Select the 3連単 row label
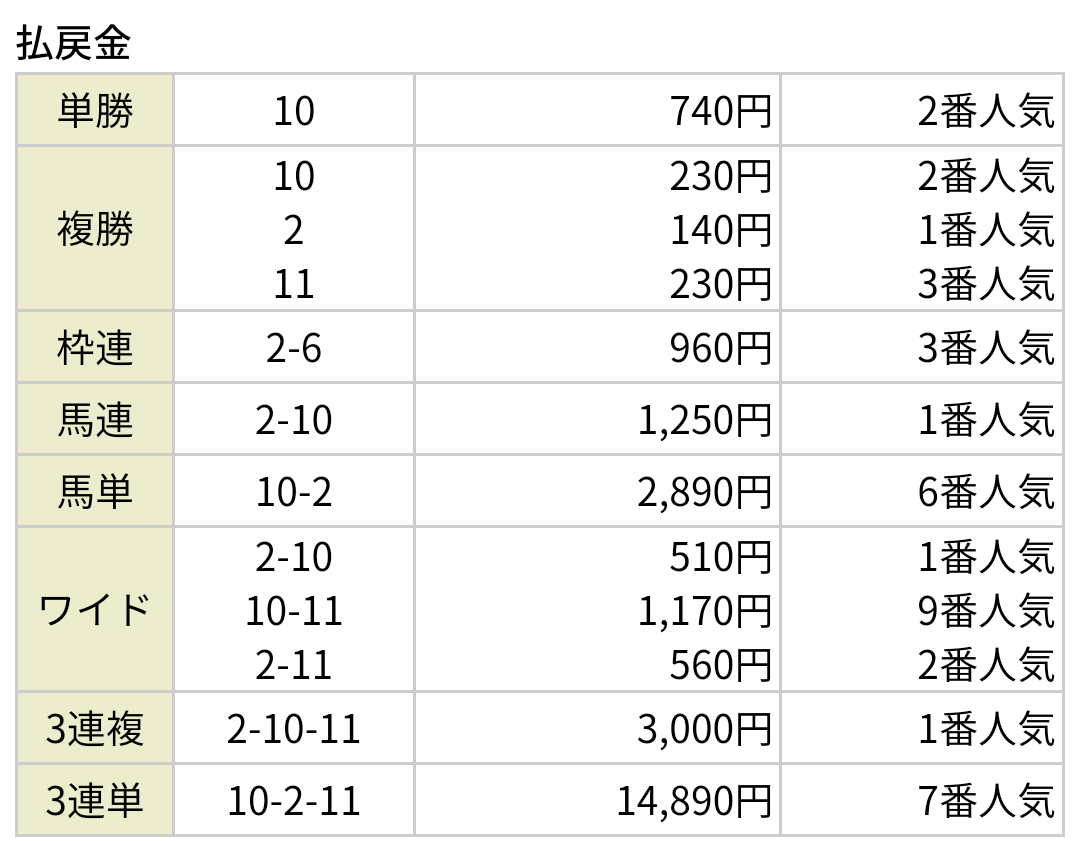The width and height of the screenshot is (1080, 841). [x=95, y=800]
